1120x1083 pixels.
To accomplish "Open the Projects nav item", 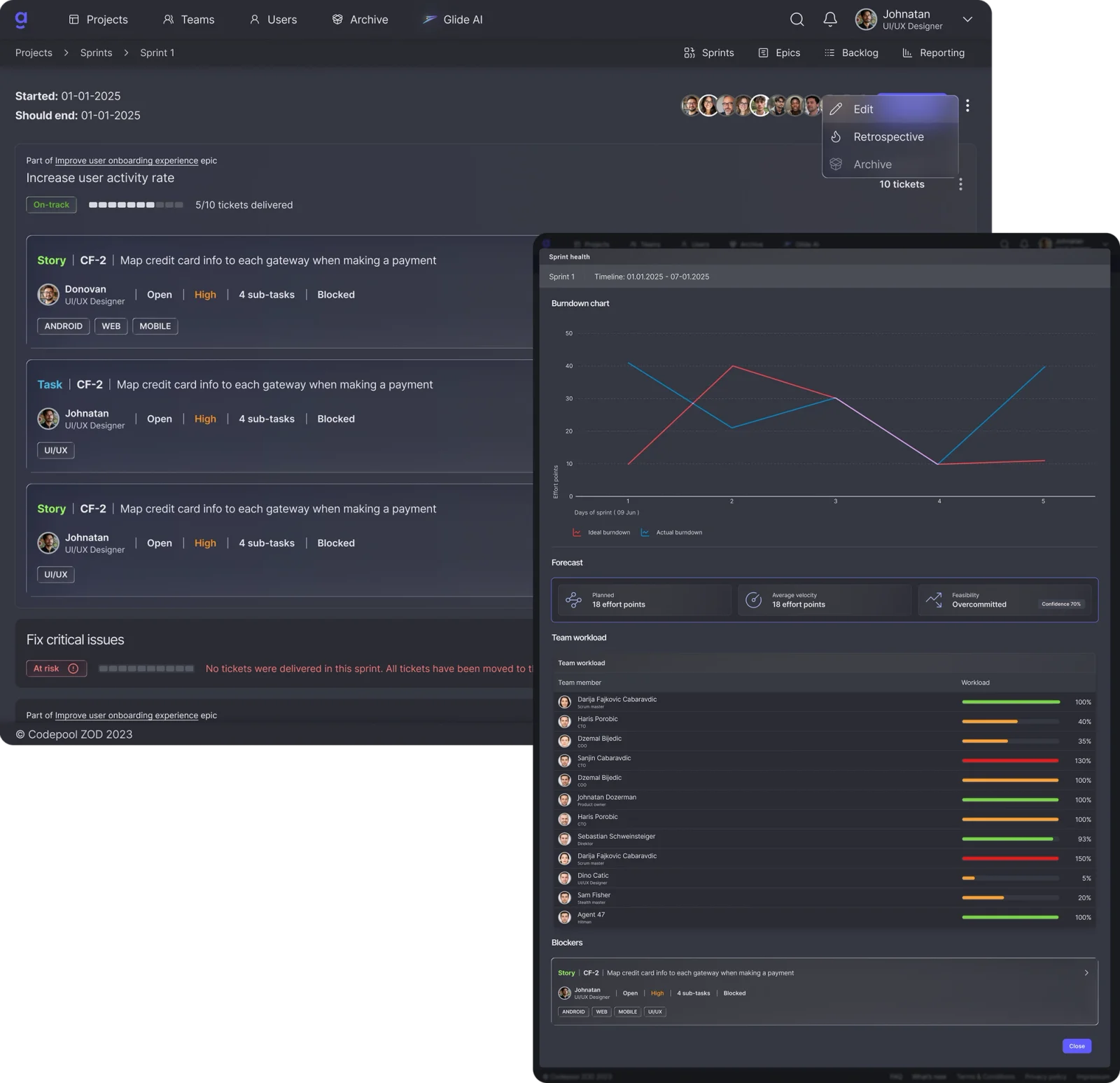I will tap(98, 20).
